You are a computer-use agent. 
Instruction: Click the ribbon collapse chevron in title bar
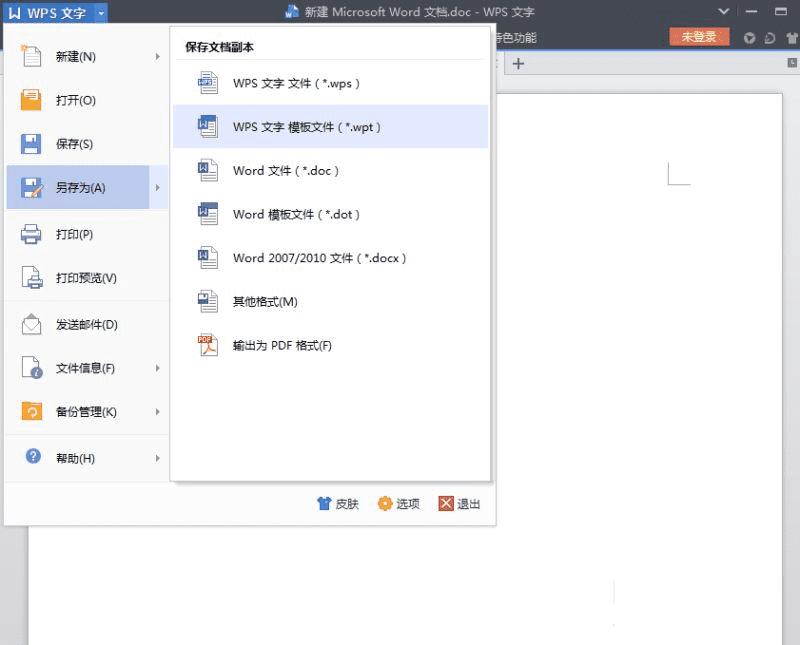coord(723,11)
